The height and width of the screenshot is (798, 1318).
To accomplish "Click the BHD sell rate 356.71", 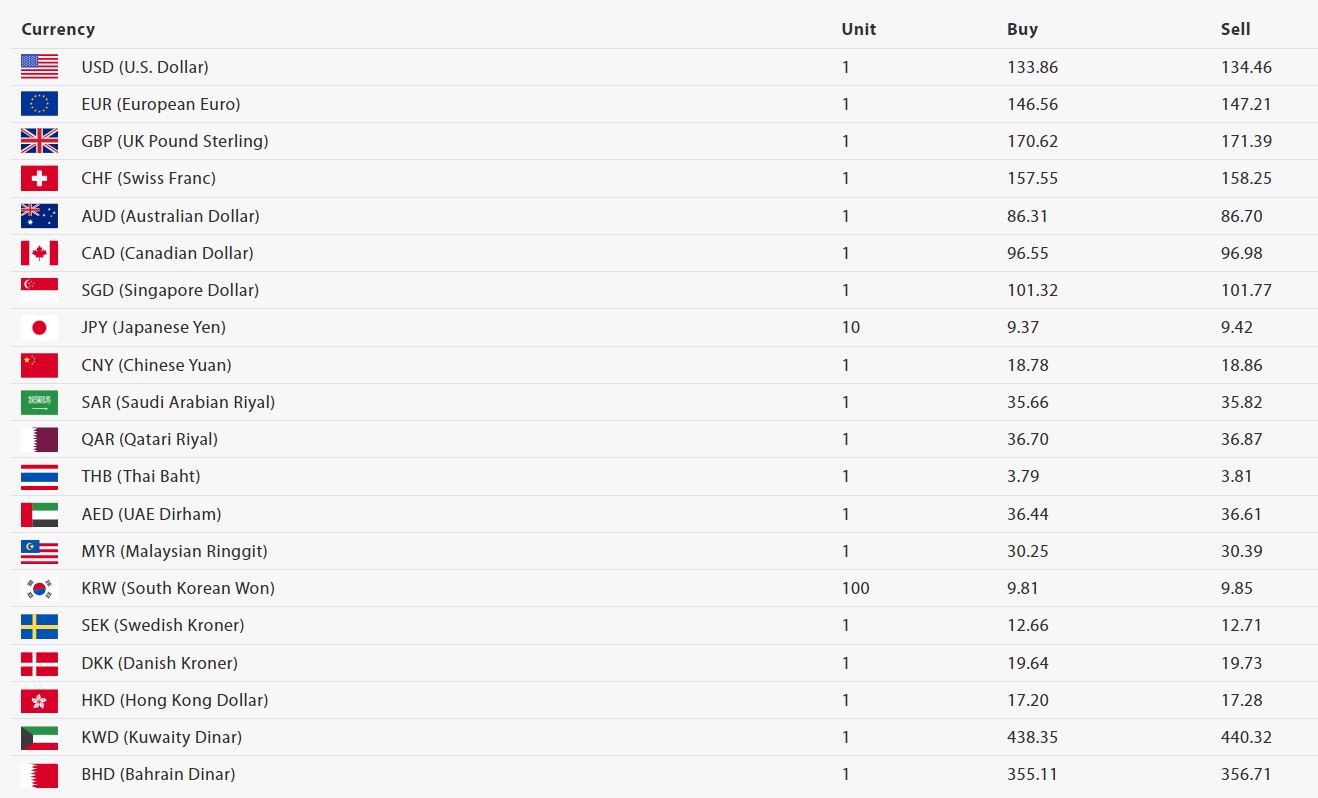I will (x=1246, y=774).
